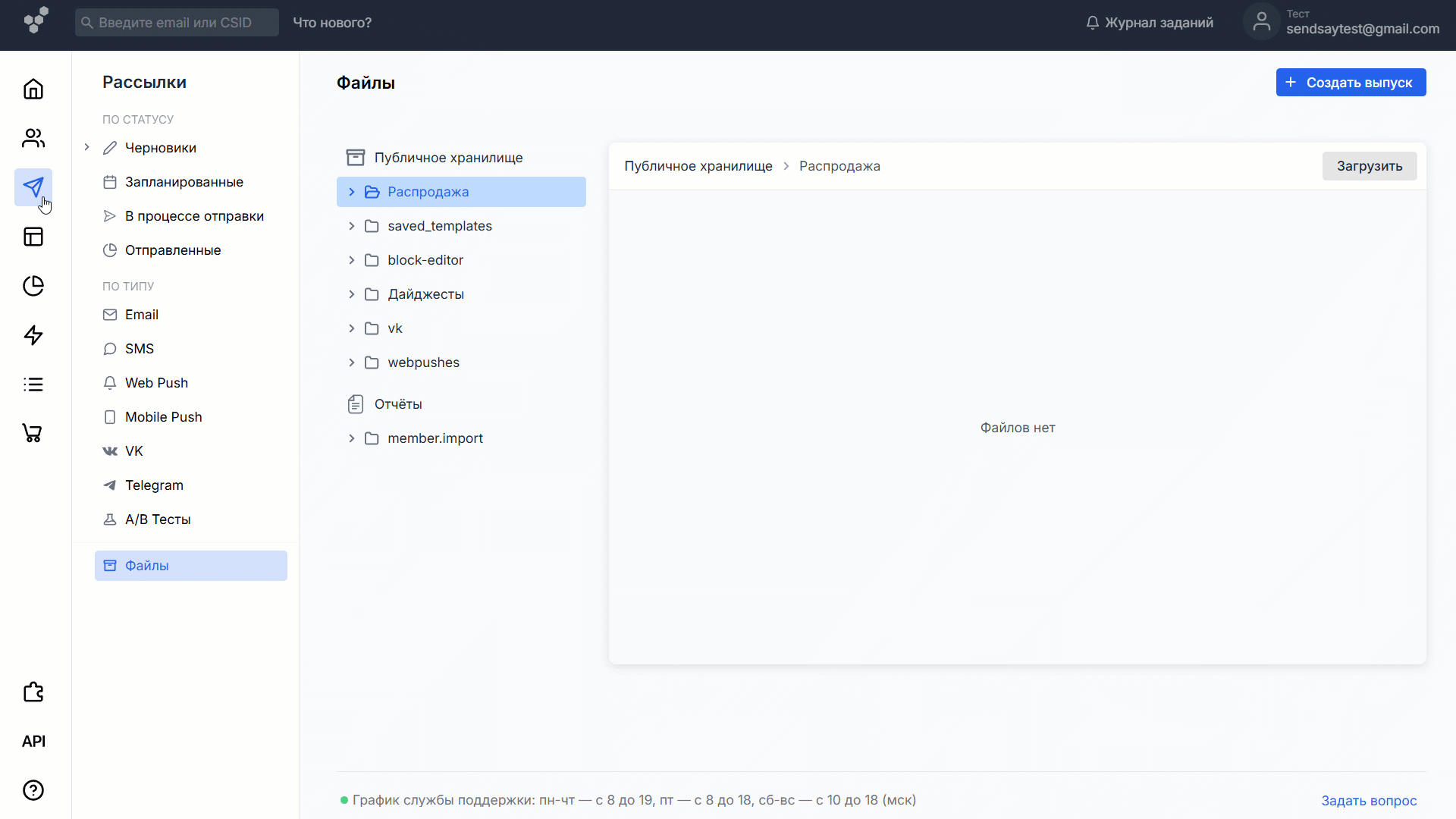Open Запланированные mailings list
1456x819 pixels.
pos(184,182)
